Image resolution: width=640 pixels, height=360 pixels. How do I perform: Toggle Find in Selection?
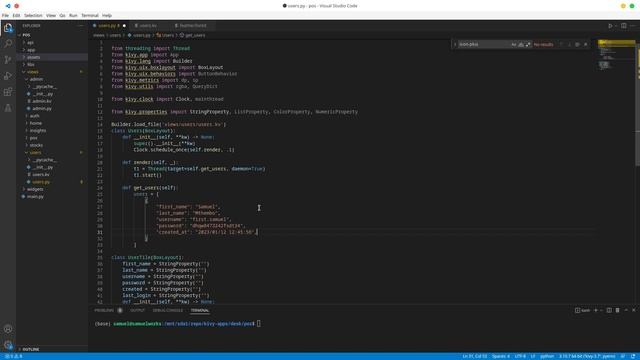[x=577, y=44]
